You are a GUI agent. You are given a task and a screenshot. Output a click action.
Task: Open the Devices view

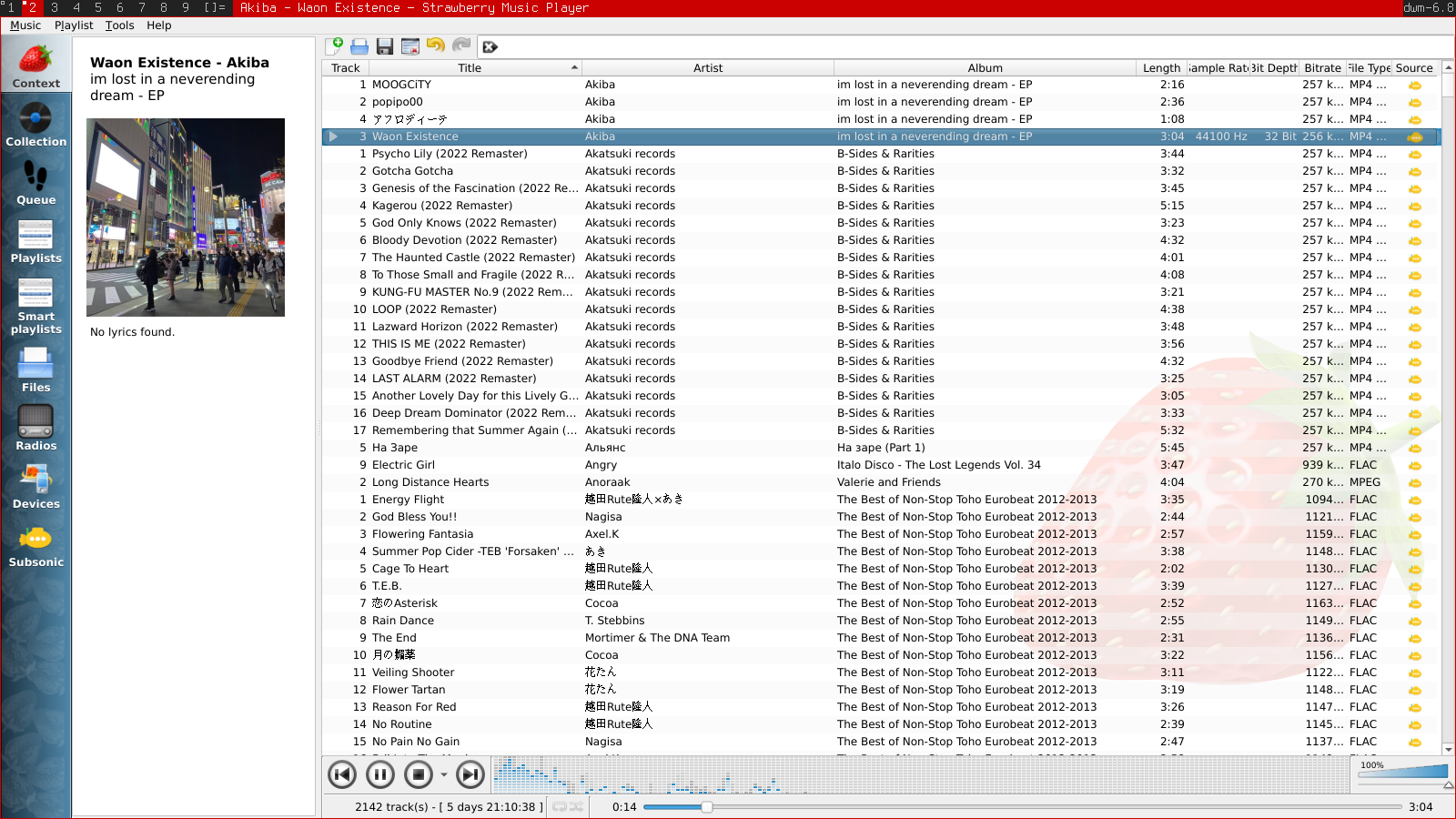tap(35, 487)
